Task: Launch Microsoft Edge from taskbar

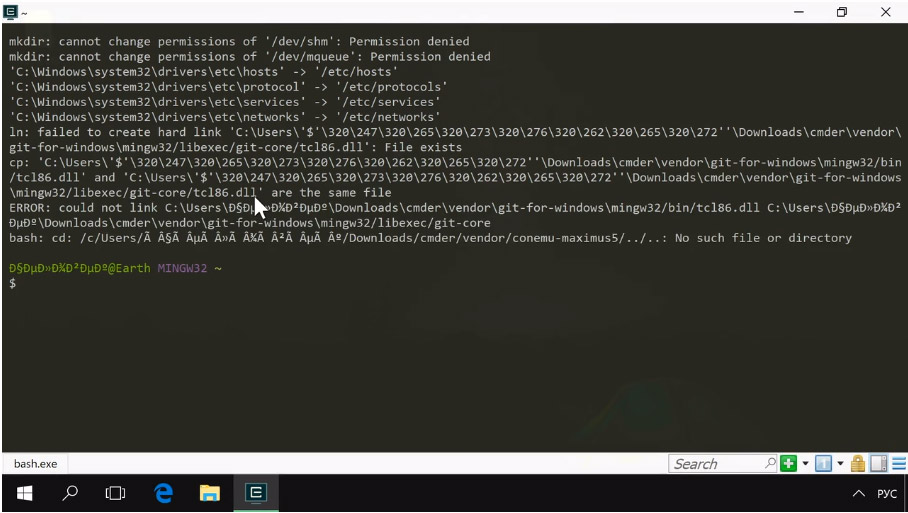Action: click(x=163, y=493)
